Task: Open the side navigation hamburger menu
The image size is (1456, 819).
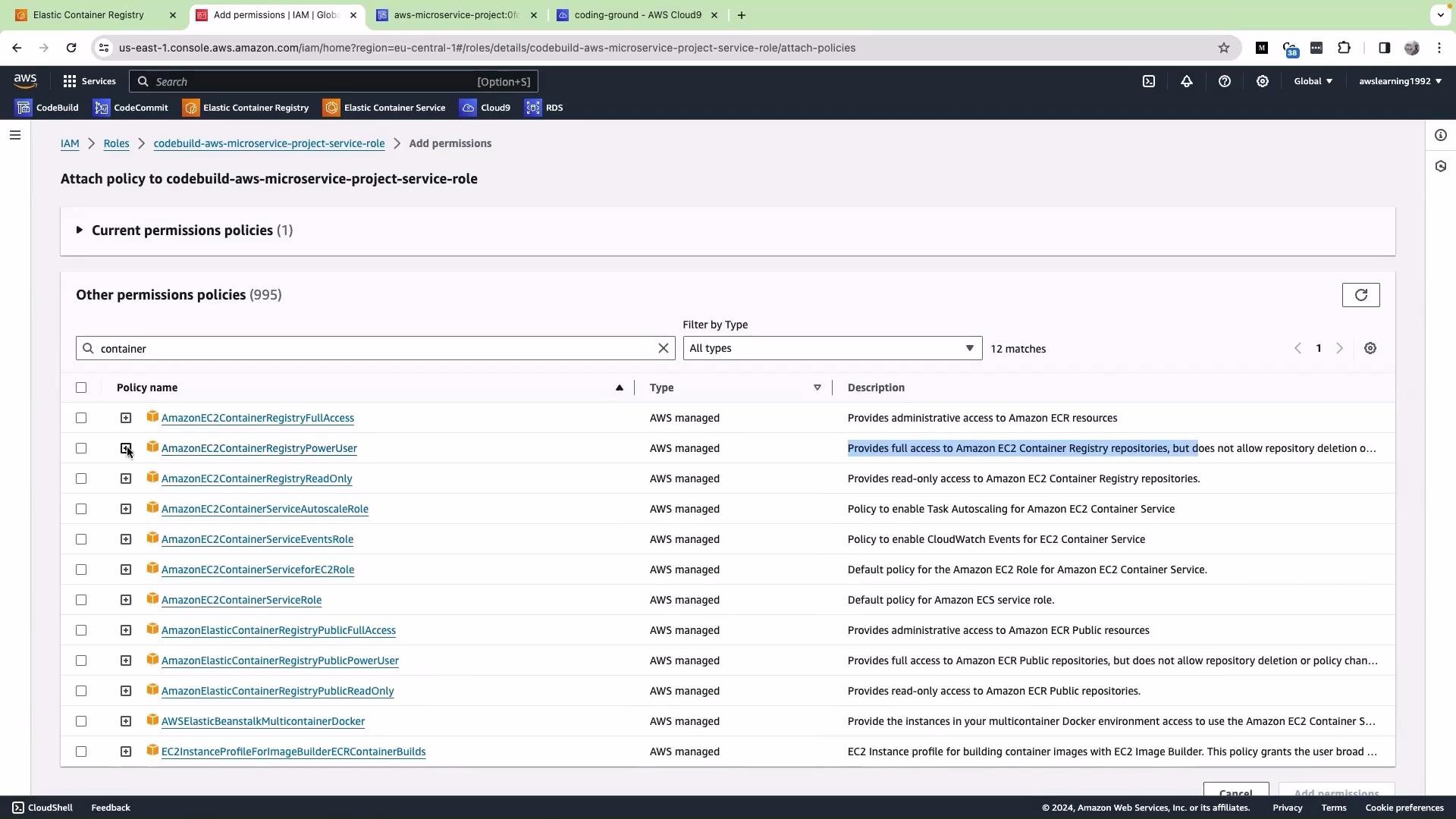Action: tap(15, 136)
